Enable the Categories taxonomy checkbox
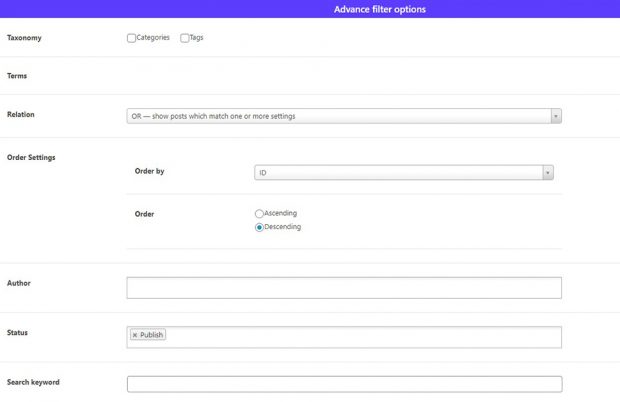 point(132,38)
